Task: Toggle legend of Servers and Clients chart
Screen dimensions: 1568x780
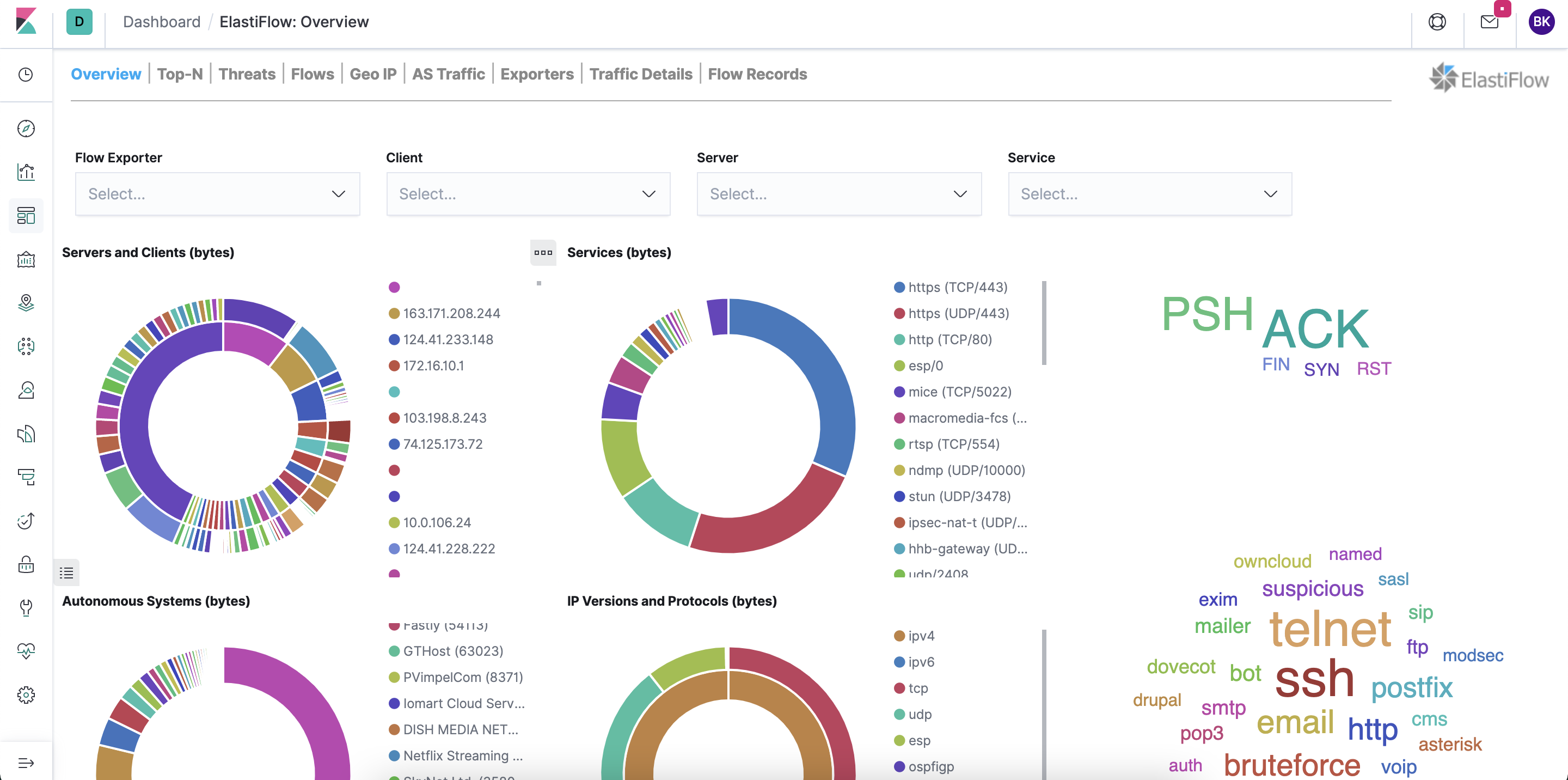Action: click(x=66, y=573)
